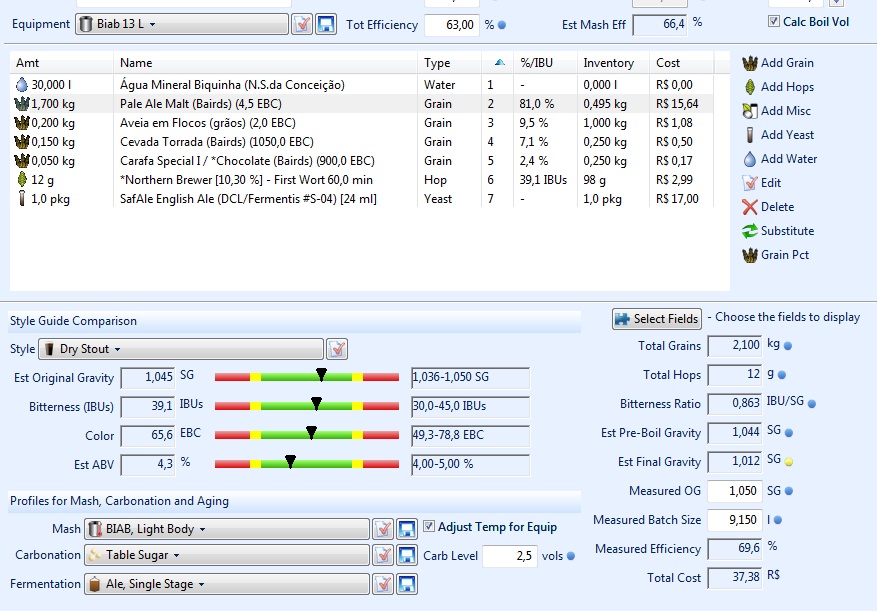Click the blue dot next to Bitterness Ratio
The image size is (877, 611).
812,403
